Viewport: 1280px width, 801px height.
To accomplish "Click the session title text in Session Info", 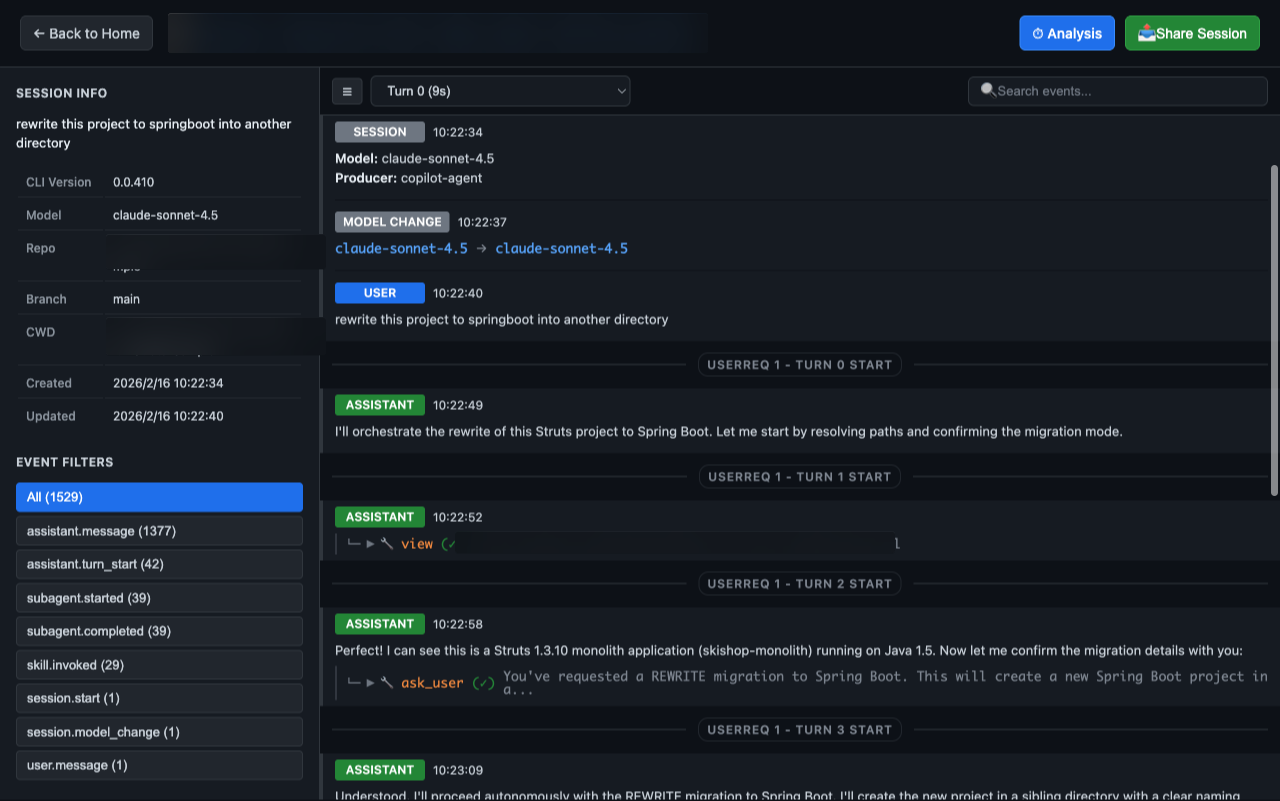I will pyautogui.click(x=154, y=134).
